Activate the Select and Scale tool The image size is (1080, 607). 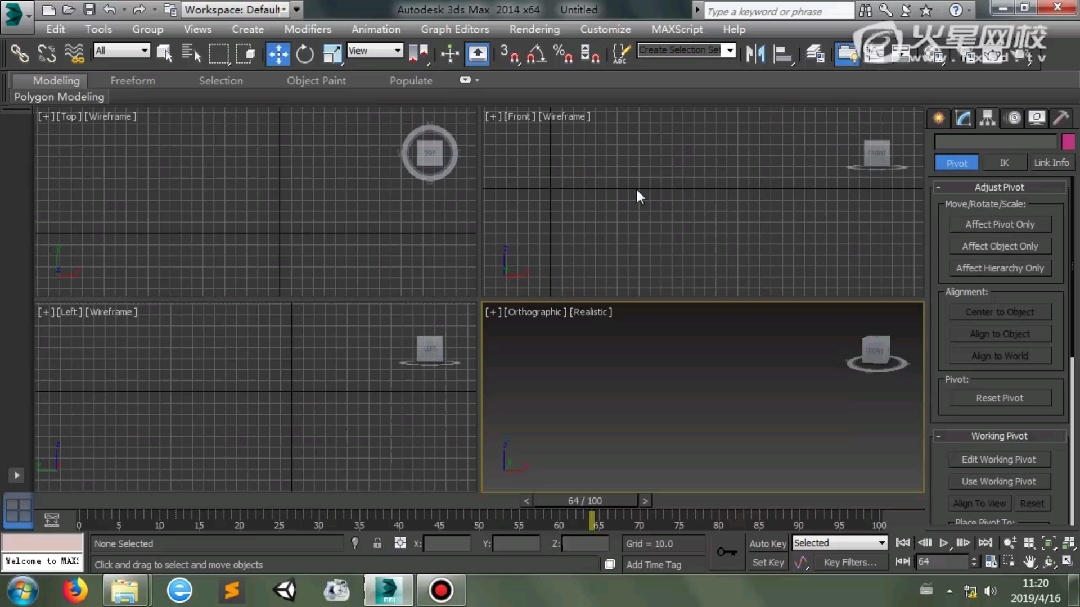331,53
